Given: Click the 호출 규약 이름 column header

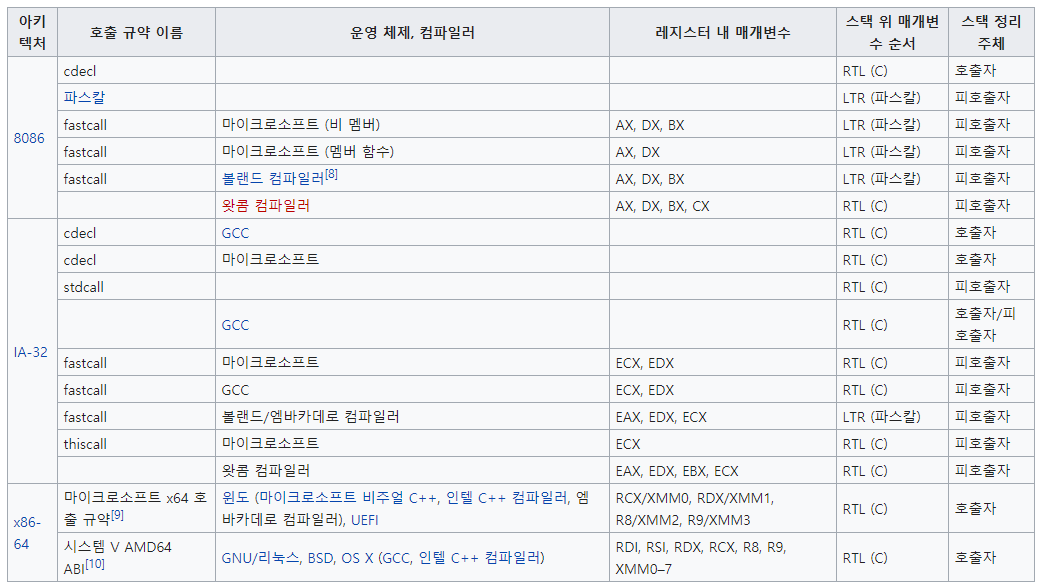Looking at the screenshot, I should pos(136,32).
